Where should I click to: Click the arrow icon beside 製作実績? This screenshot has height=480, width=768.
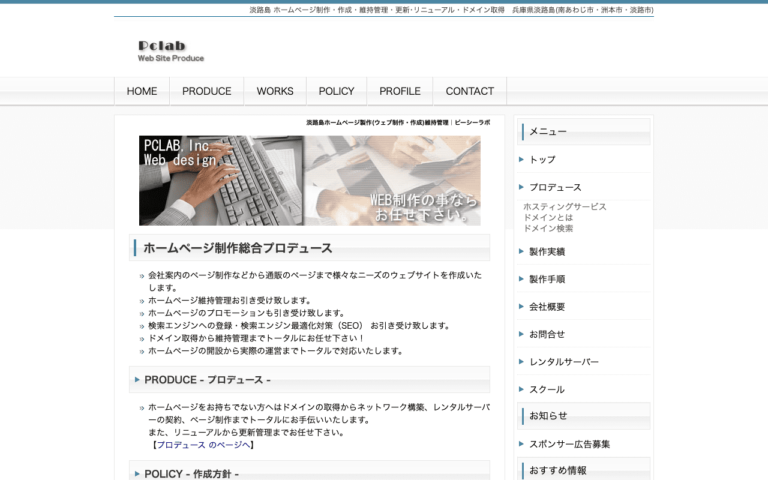[x=521, y=251]
